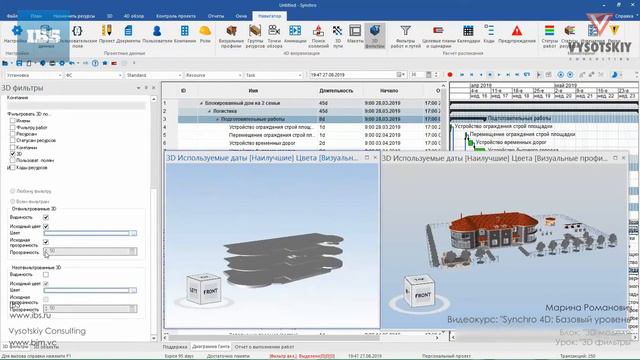This screenshot has width=640, height=360.
Task: Uncheck the 3D filter checkbox
Action: click(13, 154)
